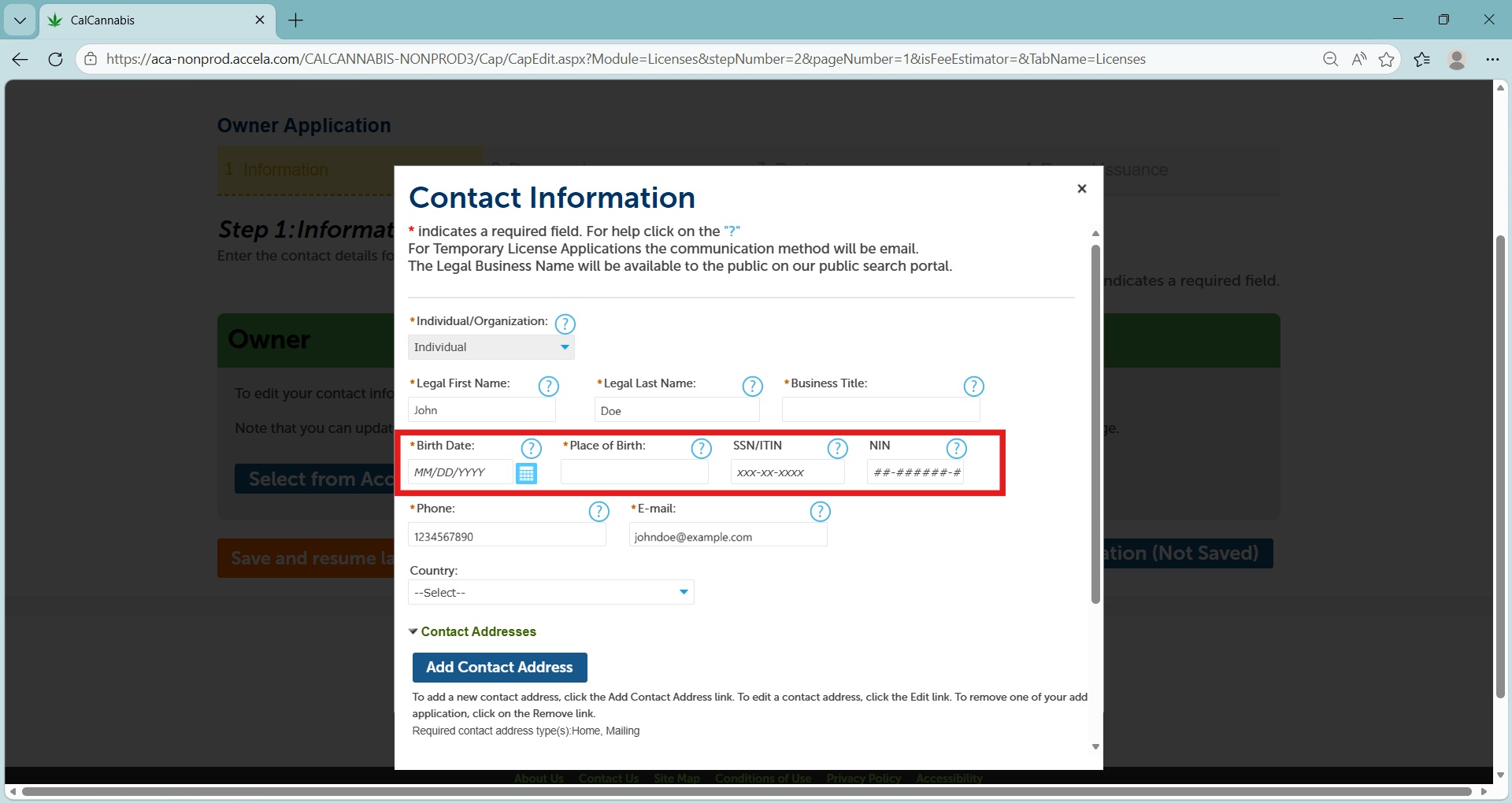Click the browser address bar URL
The height and width of the screenshot is (803, 1512).
tap(626, 59)
